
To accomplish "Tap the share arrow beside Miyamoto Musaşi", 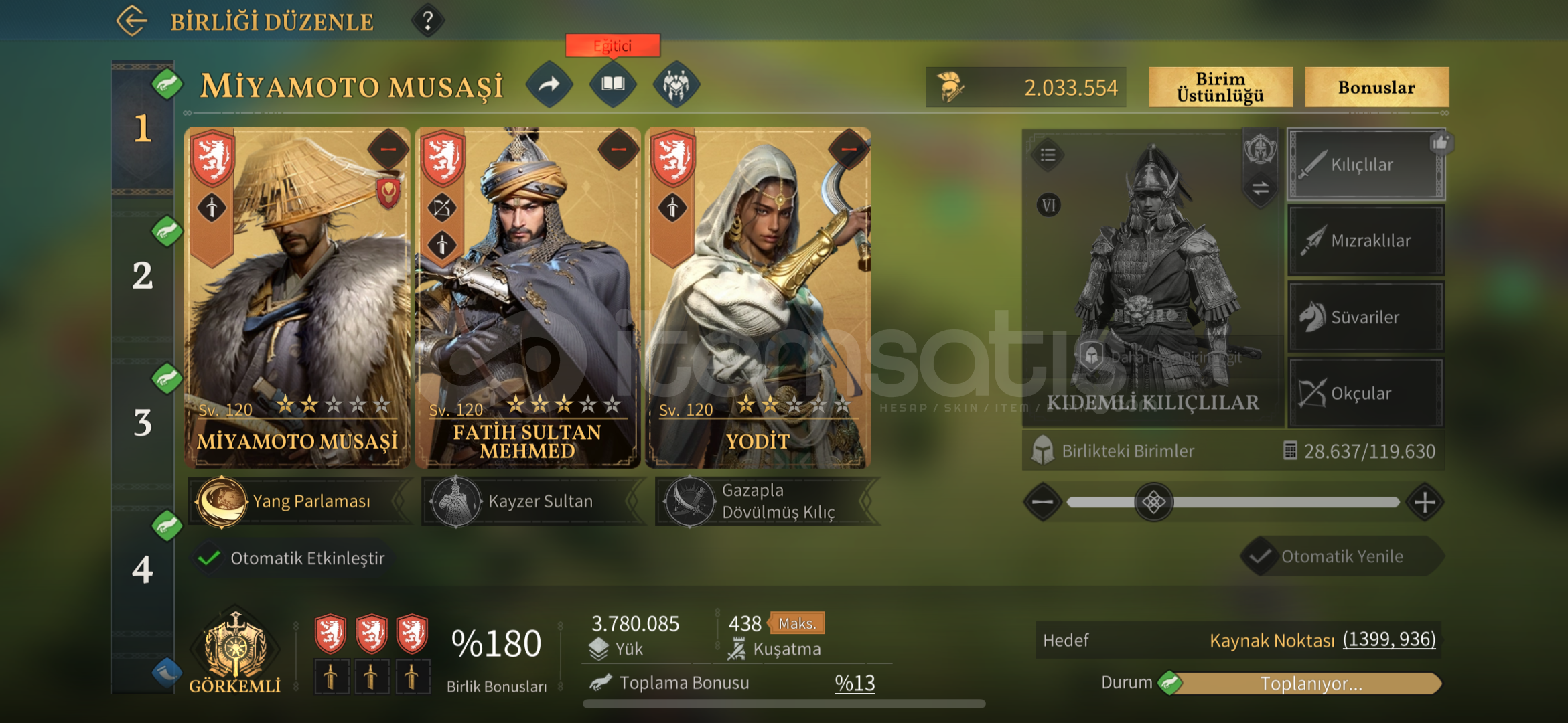I will coord(549,84).
